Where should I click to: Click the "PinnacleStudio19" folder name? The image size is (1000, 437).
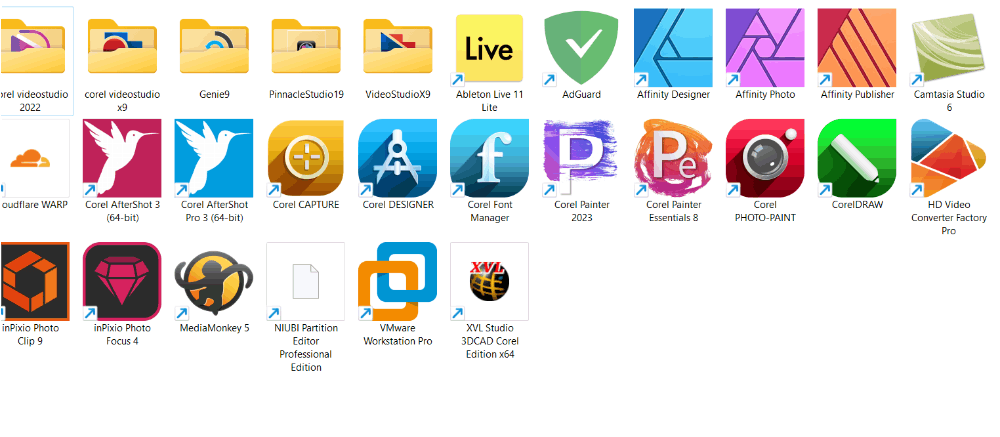306,94
